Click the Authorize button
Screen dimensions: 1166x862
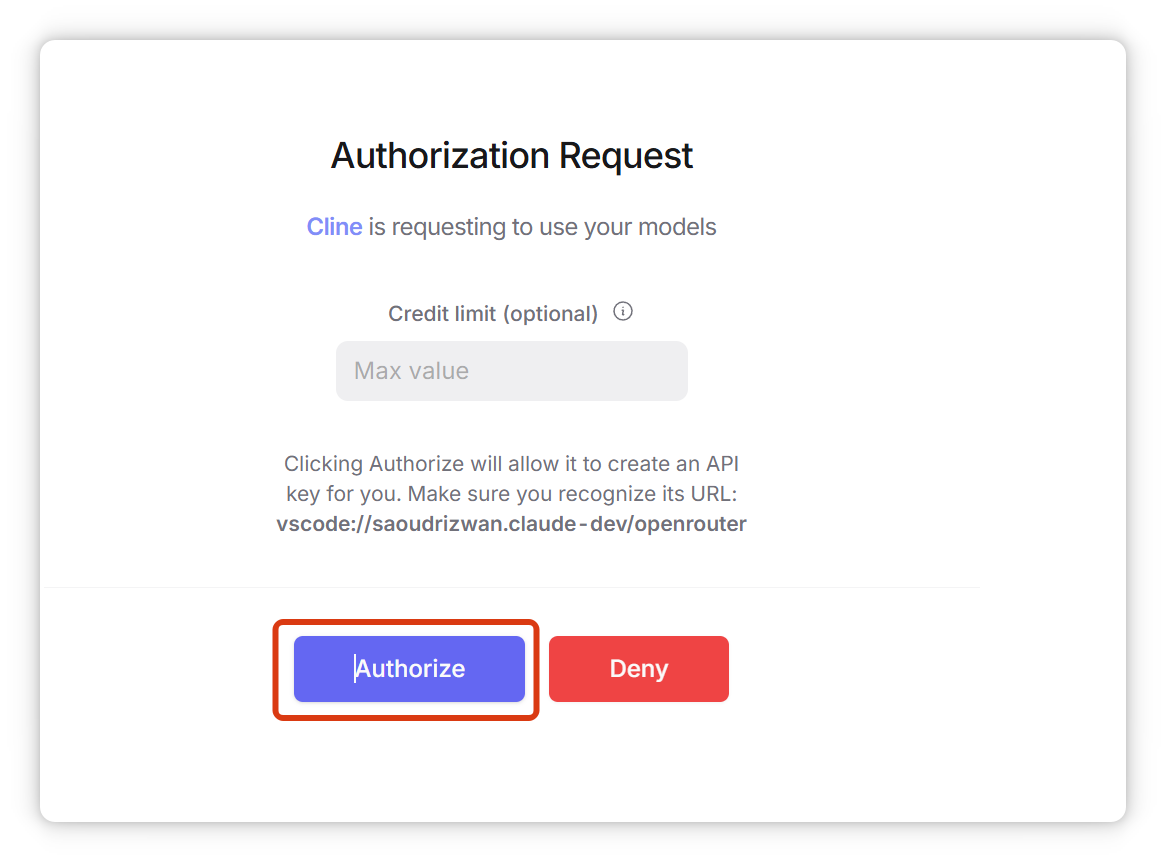[409, 669]
